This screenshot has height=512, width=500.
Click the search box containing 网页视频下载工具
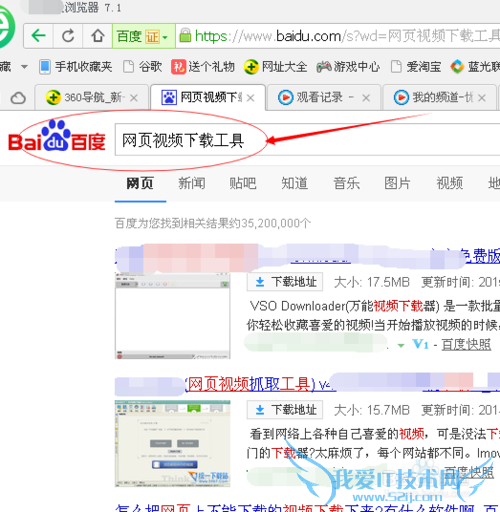(x=307, y=140)
